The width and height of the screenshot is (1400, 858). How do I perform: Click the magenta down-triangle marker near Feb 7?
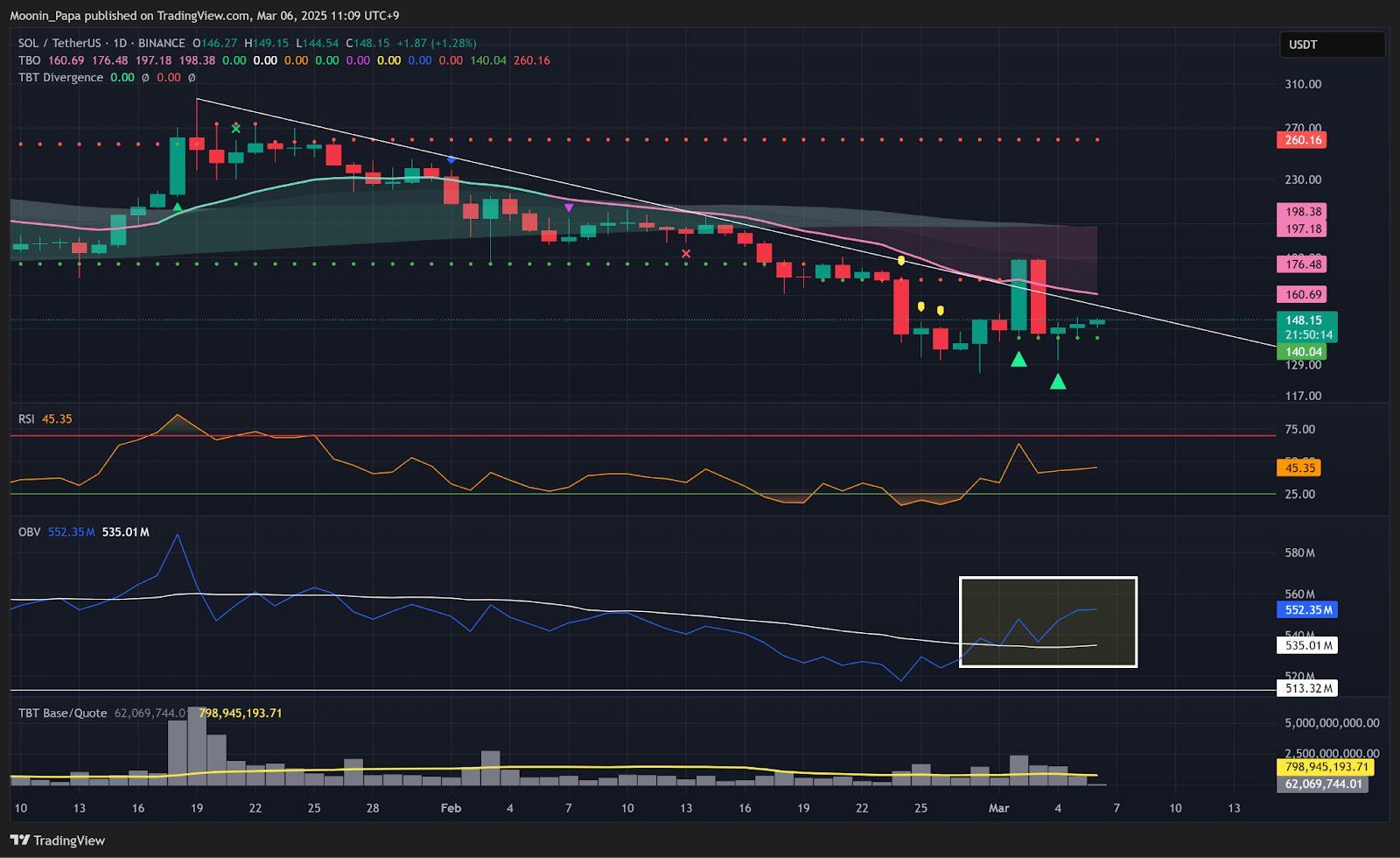coord(569,207)
